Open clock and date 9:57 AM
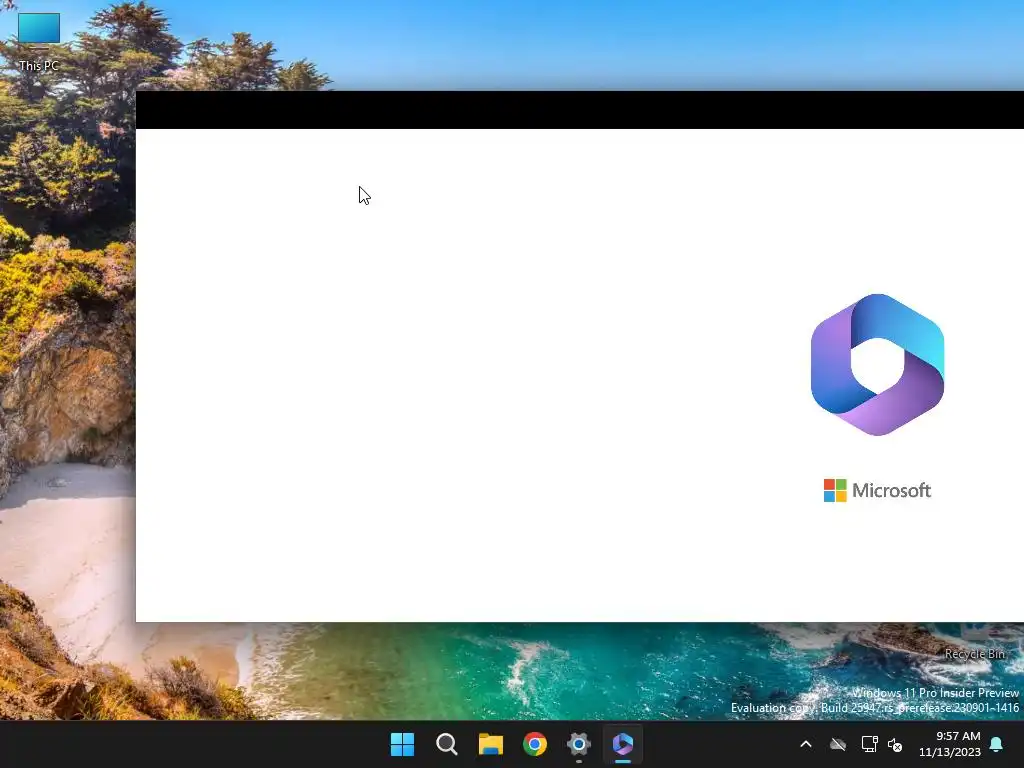Screen dimensions: 1024x768 tap(950, 744)
